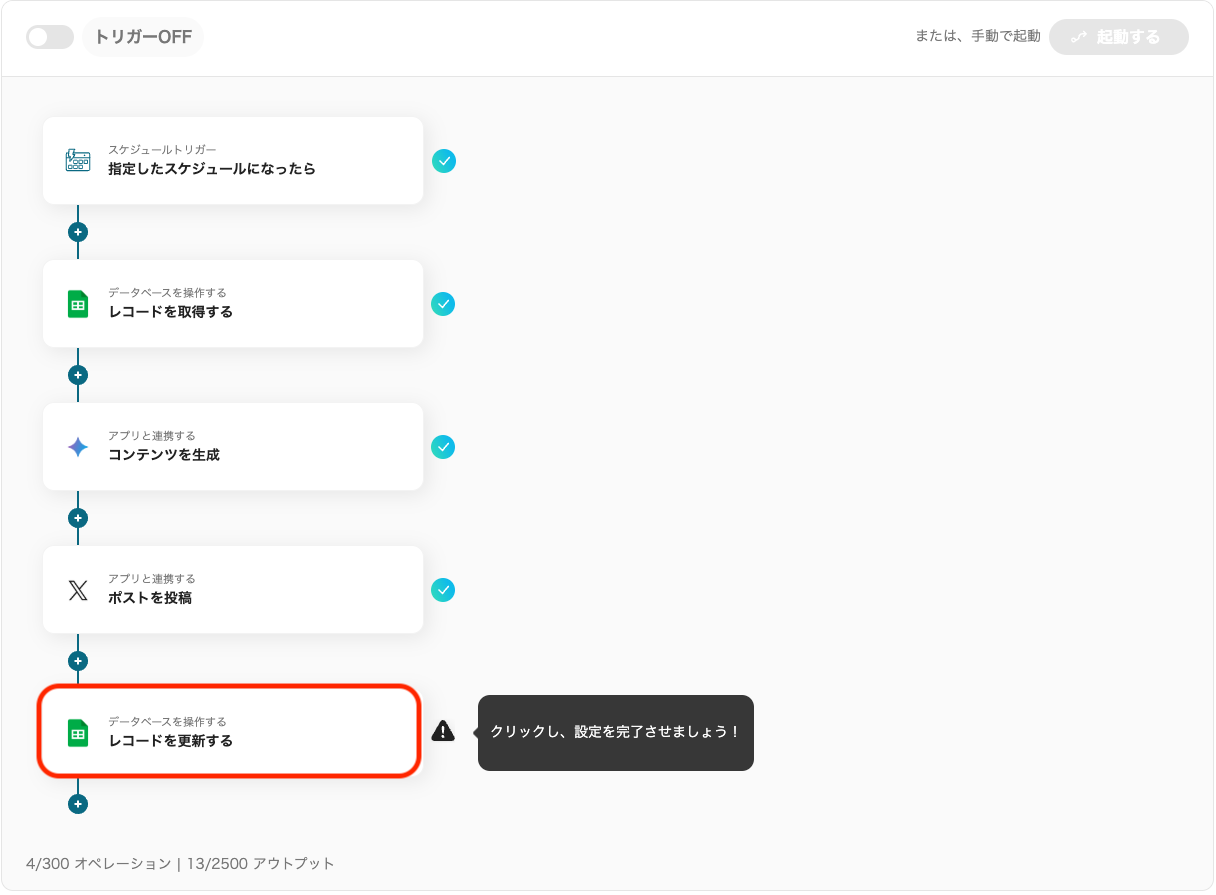Click the アプリと連携する caption above ポストを投稿
Screen dimensions: 1216x895
tap(152, 579)
